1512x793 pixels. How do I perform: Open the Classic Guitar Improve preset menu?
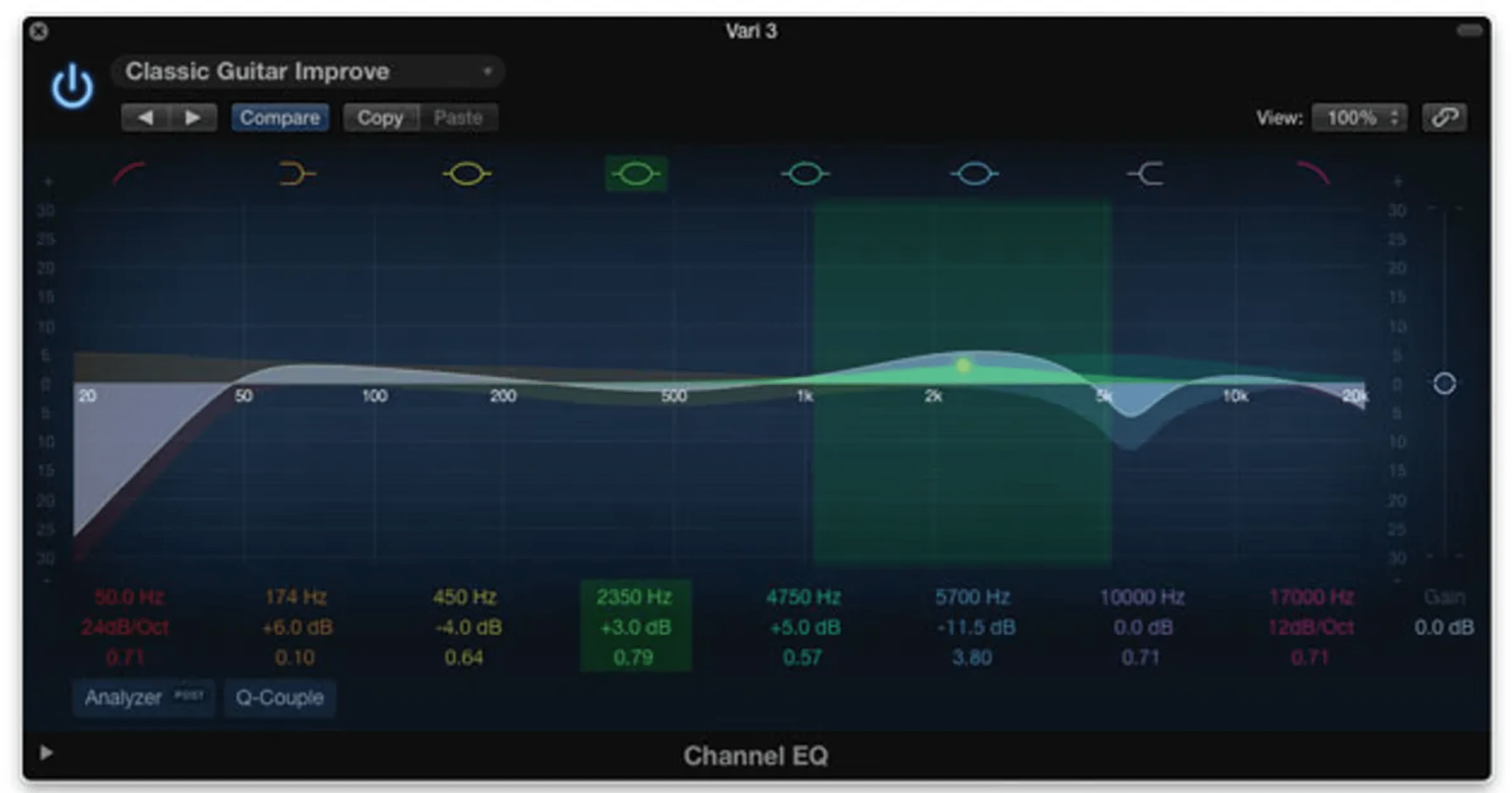pos(308,72)
